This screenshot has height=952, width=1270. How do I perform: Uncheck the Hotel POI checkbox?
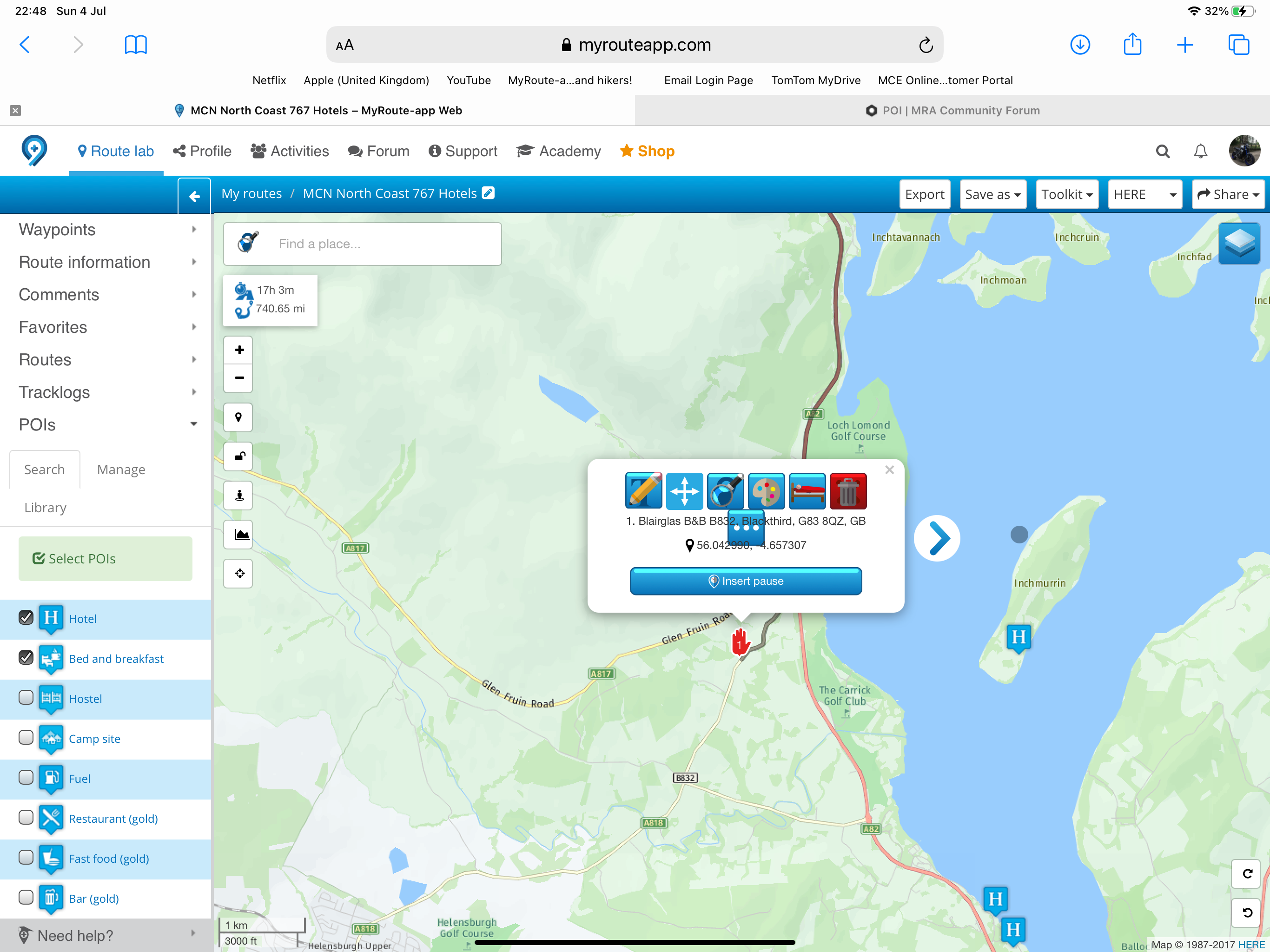point(26,618)
